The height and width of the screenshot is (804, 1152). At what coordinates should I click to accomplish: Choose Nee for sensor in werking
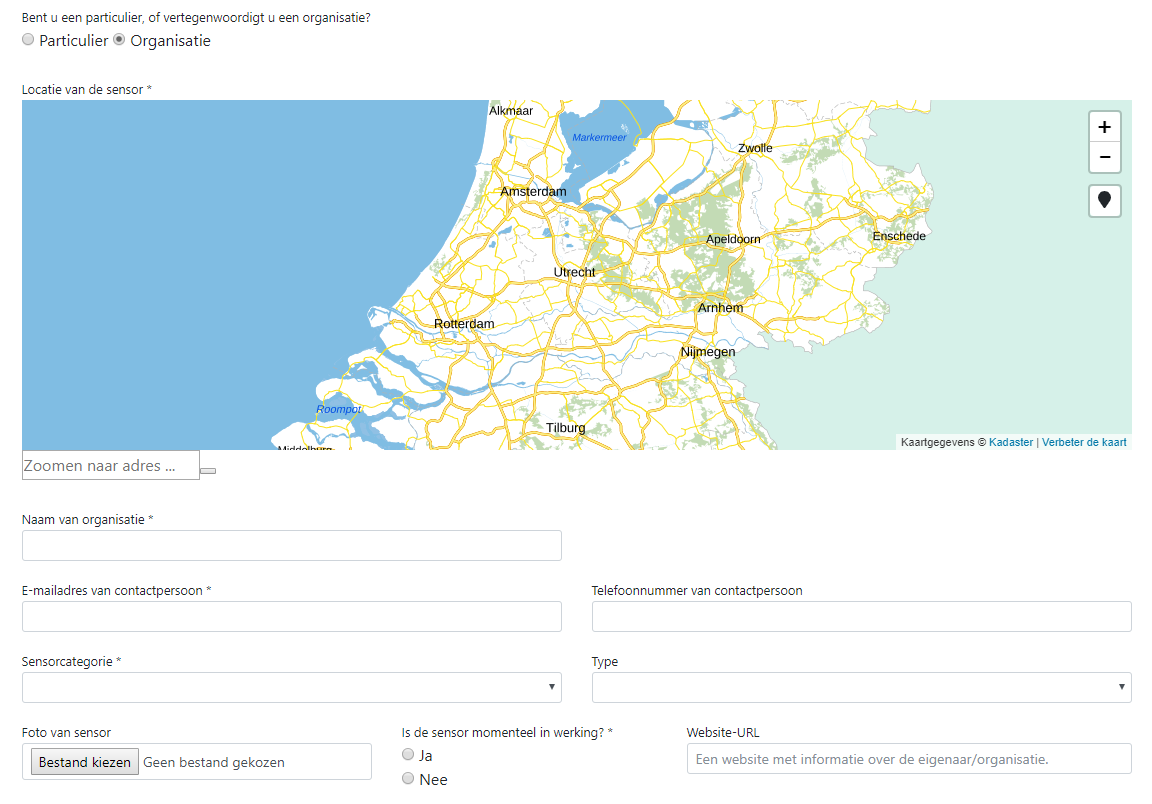click(x=408, y=779)
